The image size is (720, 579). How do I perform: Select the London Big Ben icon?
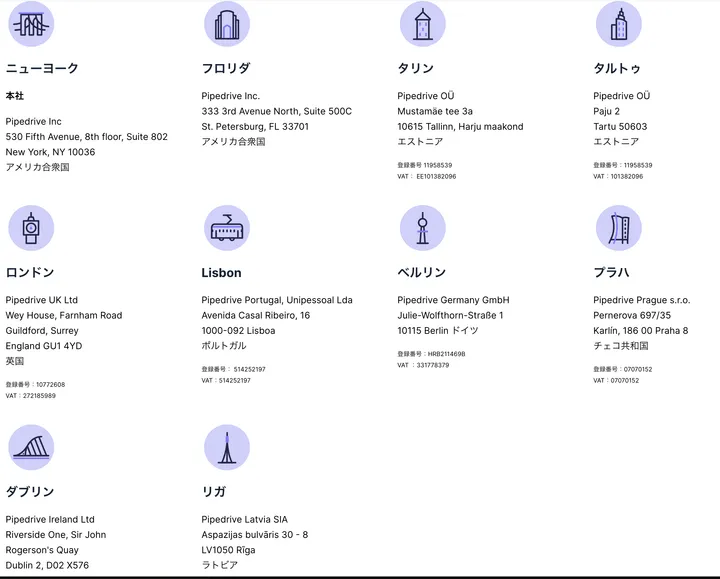point(31,228)
